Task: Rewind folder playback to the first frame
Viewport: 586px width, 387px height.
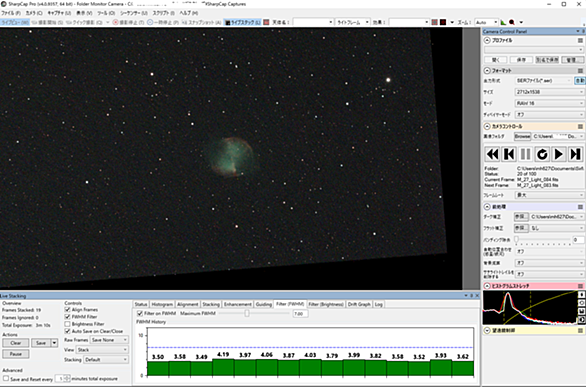Action: (493, 154)
